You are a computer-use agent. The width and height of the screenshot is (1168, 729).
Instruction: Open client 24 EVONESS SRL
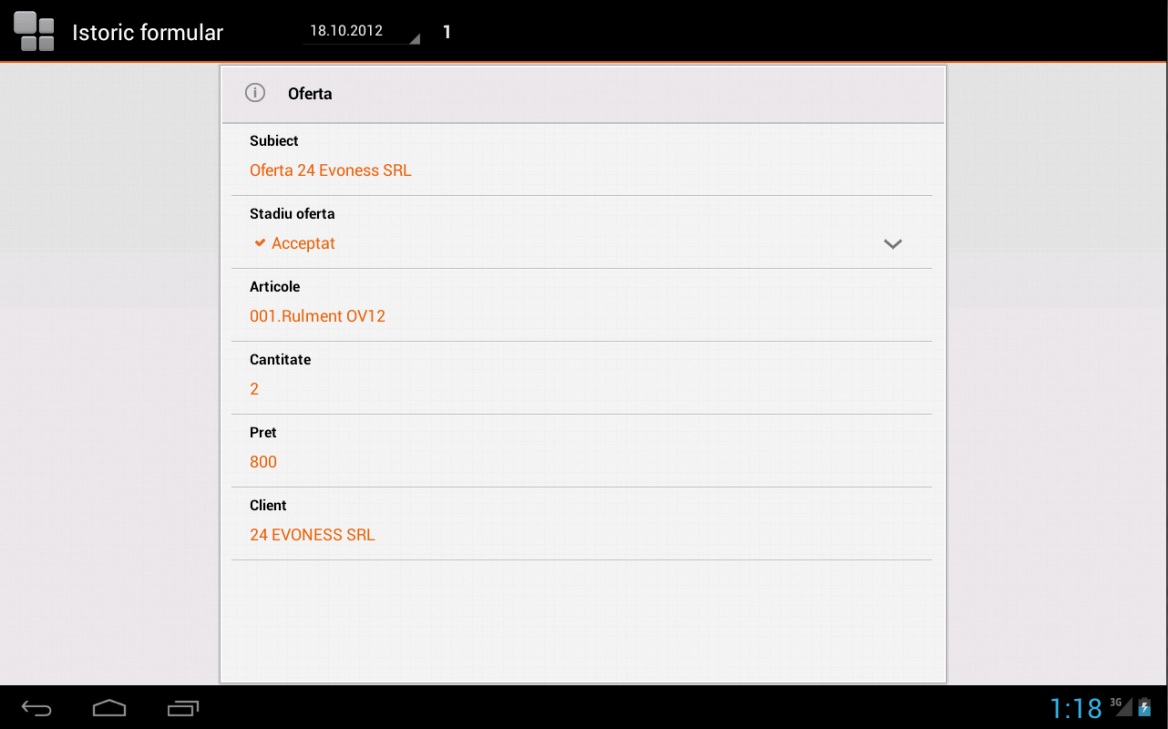click(312, 535)
